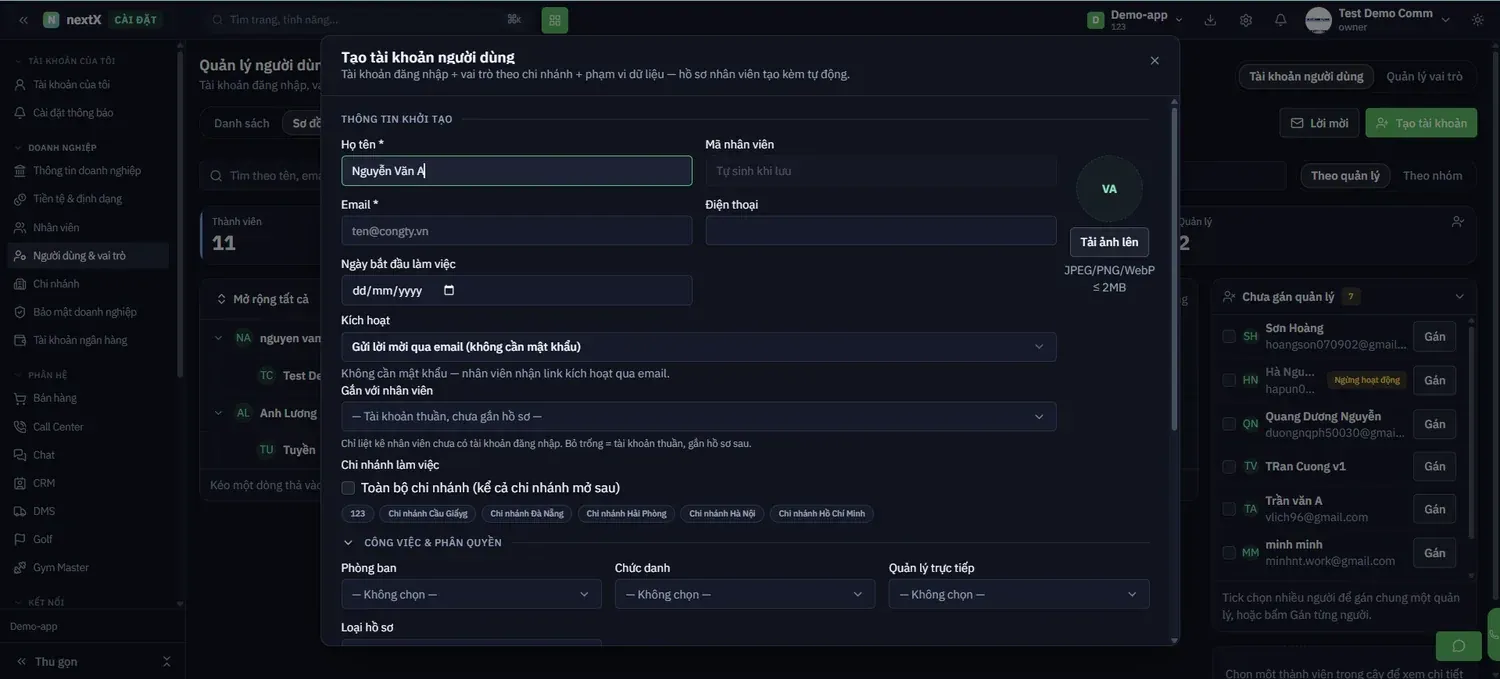Tick the Hà Ngu... user checkbox
The width and height of the screenshot is (1500, 679).
pos(1229,380)
